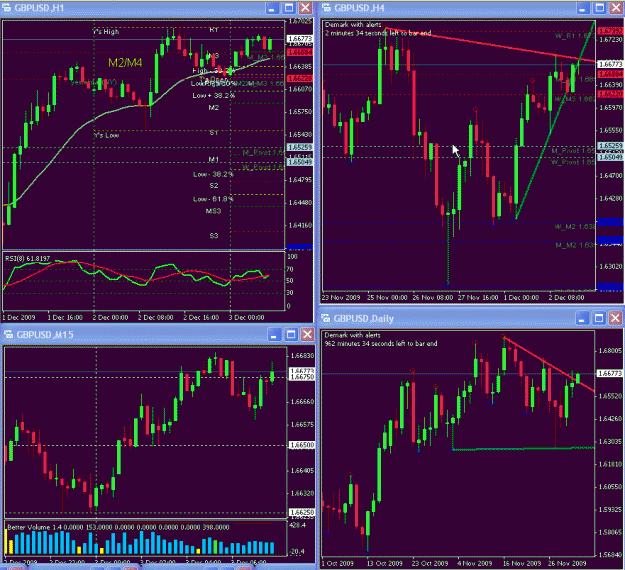Viewport: 625px width, 570px height.
Task: Click the '27 Nov 16:00' date on H4 axis
Action: [478, 298]
